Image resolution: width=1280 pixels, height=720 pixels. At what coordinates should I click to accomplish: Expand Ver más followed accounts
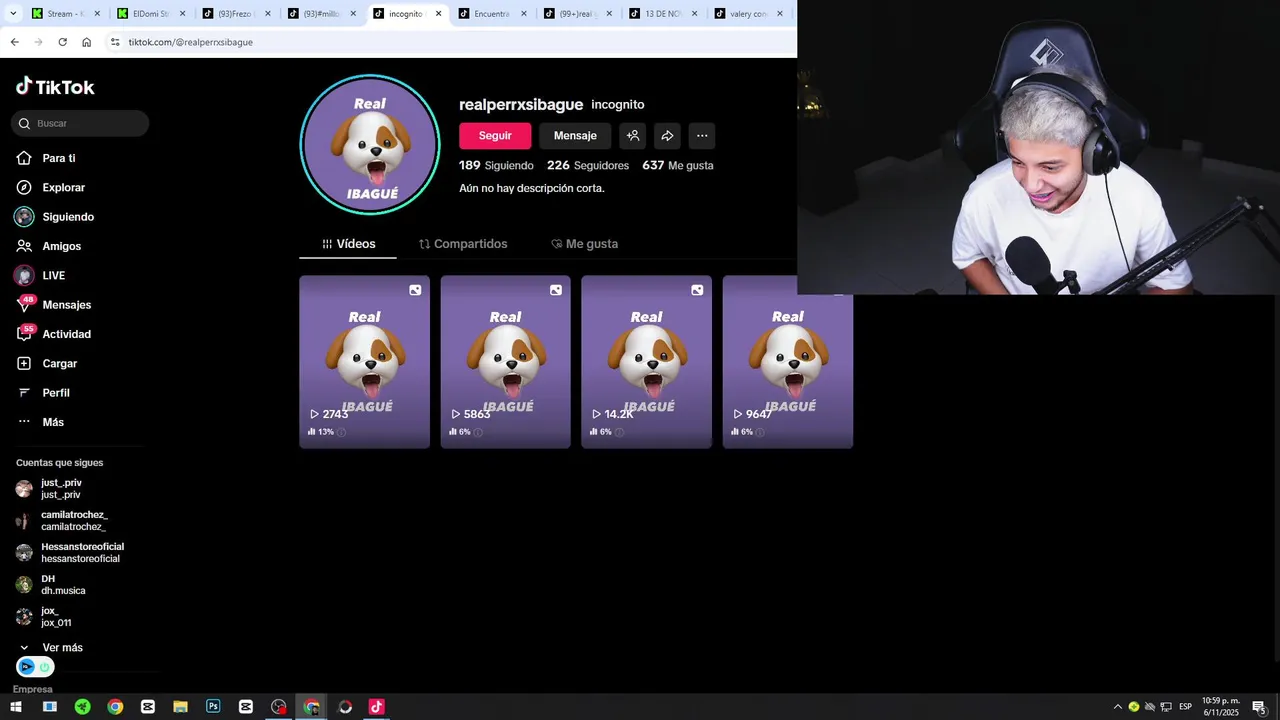52,648
